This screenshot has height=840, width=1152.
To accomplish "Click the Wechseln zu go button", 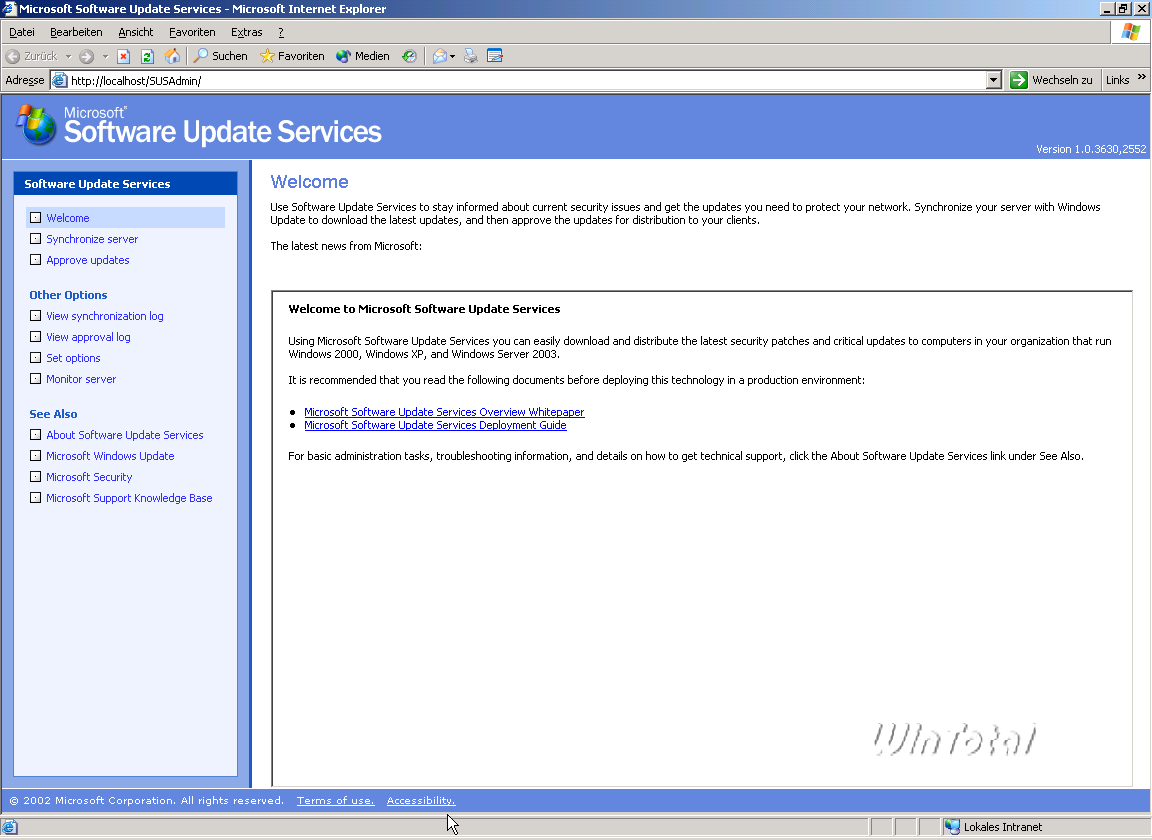I will (x=1051, y=80).
